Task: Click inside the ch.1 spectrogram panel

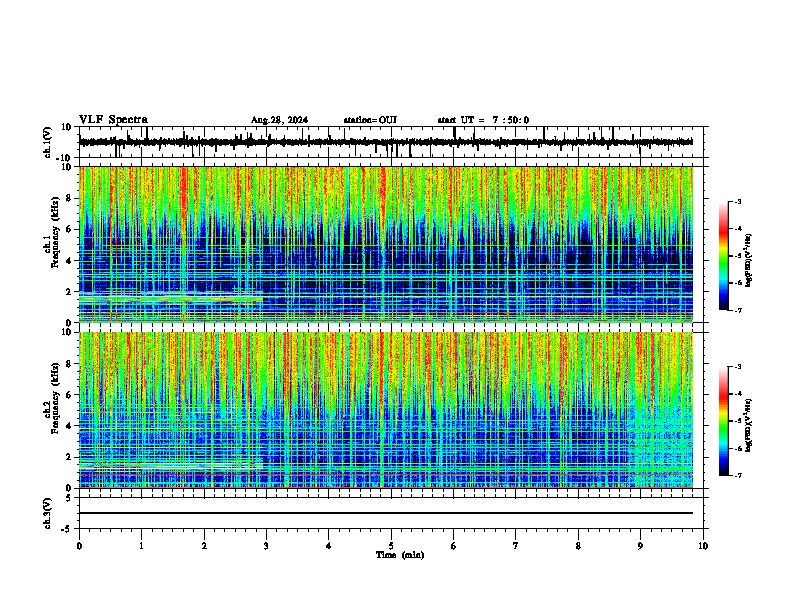Action: [386, 244]
